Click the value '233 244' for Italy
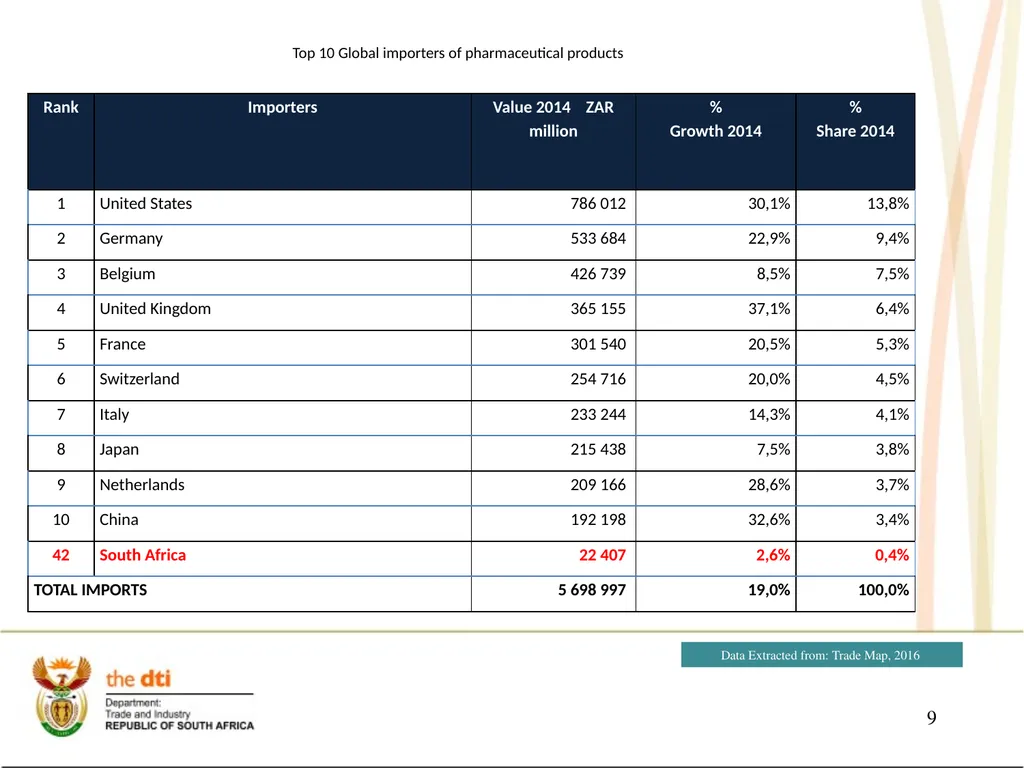The width and height of the screenshot is (1024, 768). coord(598,415)
